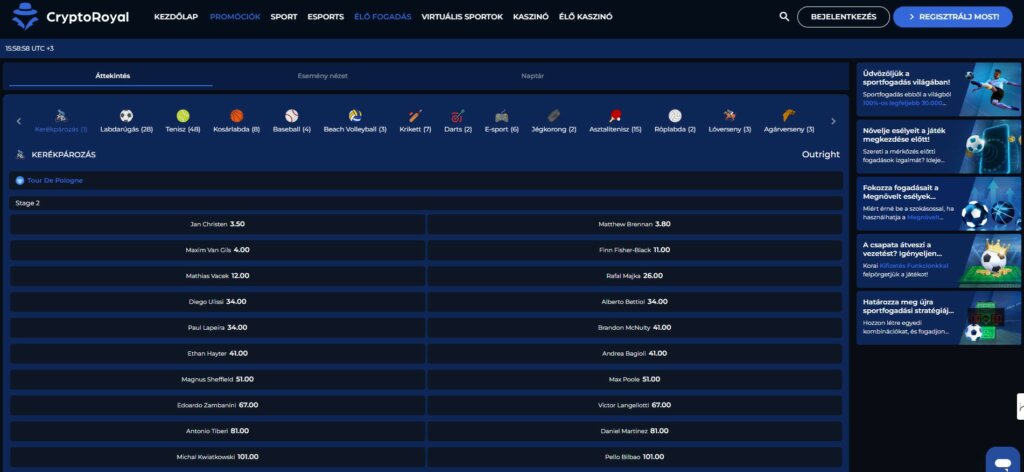
Task: Bet on Paul Lapeira at 34.00
Action: tap(217, 328)
